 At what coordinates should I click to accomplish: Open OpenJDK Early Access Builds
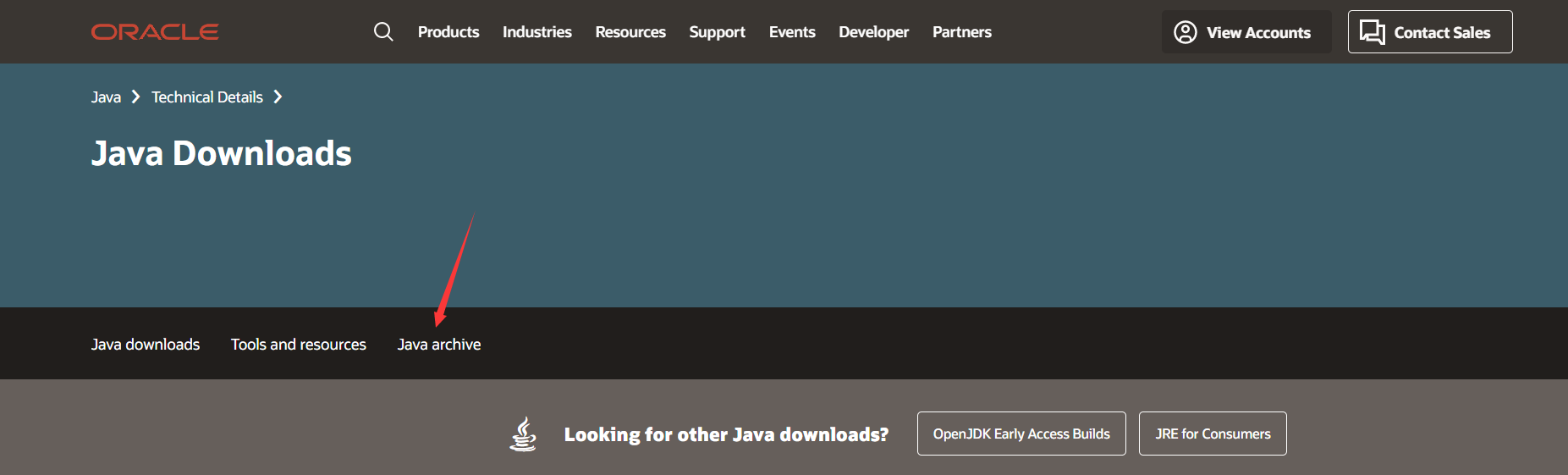coord(1021,434)
